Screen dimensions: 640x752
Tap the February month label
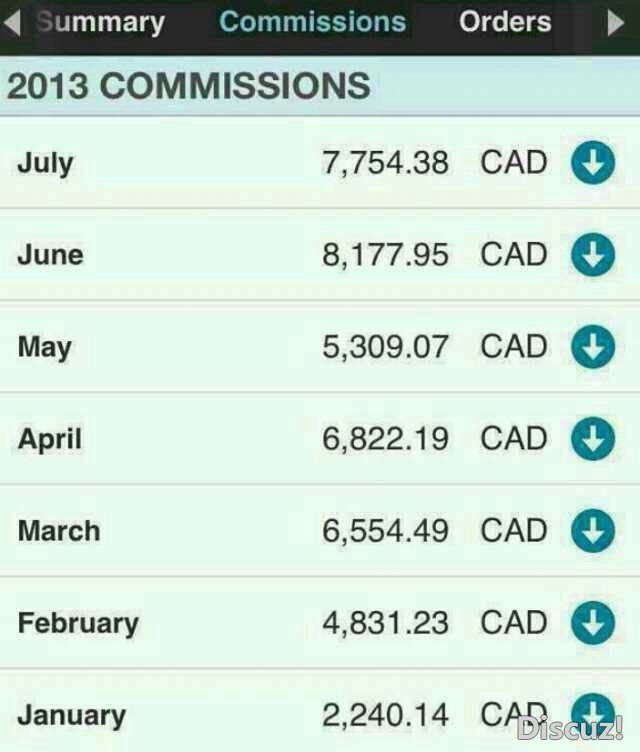tap(78, 623)
